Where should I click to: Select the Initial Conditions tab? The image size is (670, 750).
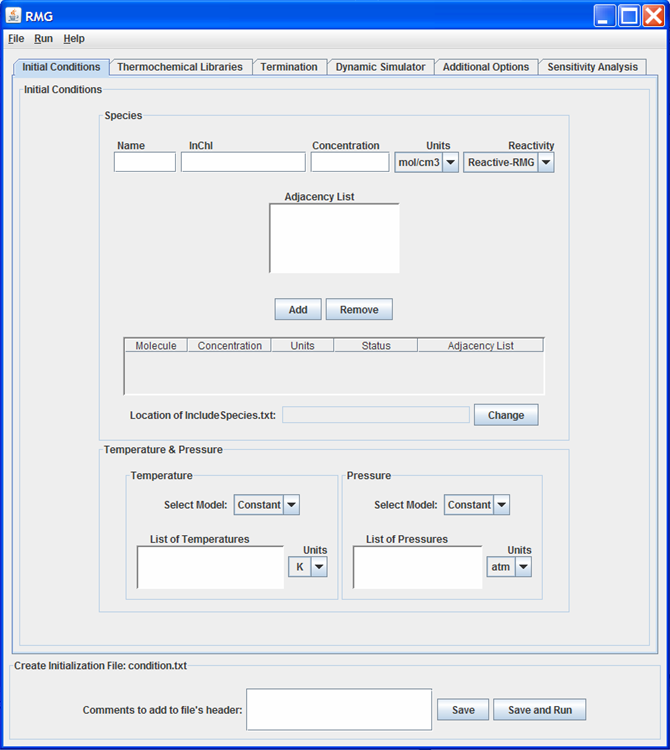tap(61, 67)
